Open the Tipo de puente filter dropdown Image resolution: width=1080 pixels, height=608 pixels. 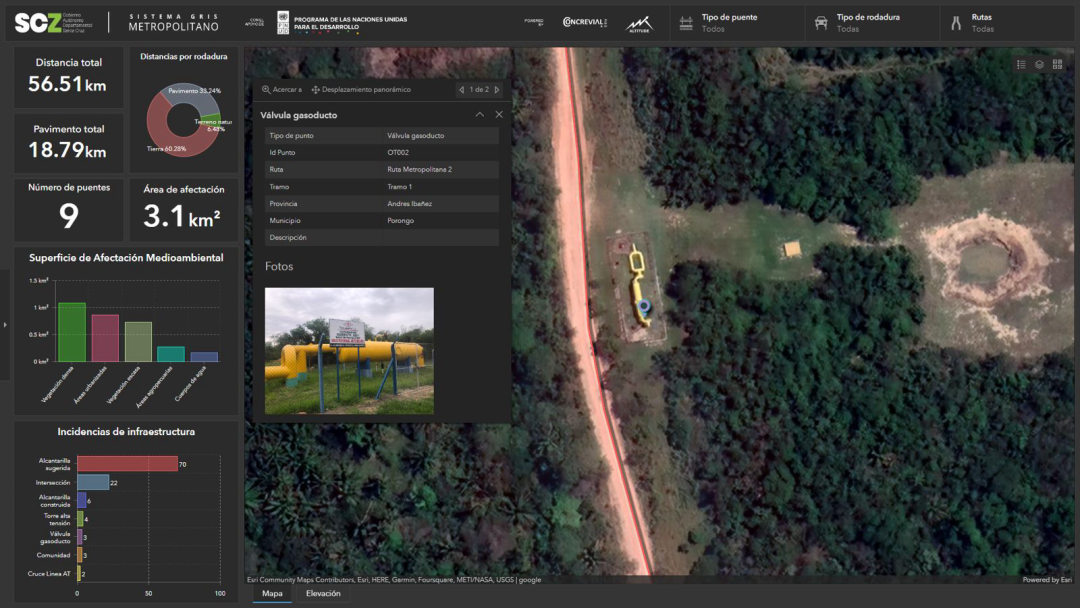[x=737, y=23]
